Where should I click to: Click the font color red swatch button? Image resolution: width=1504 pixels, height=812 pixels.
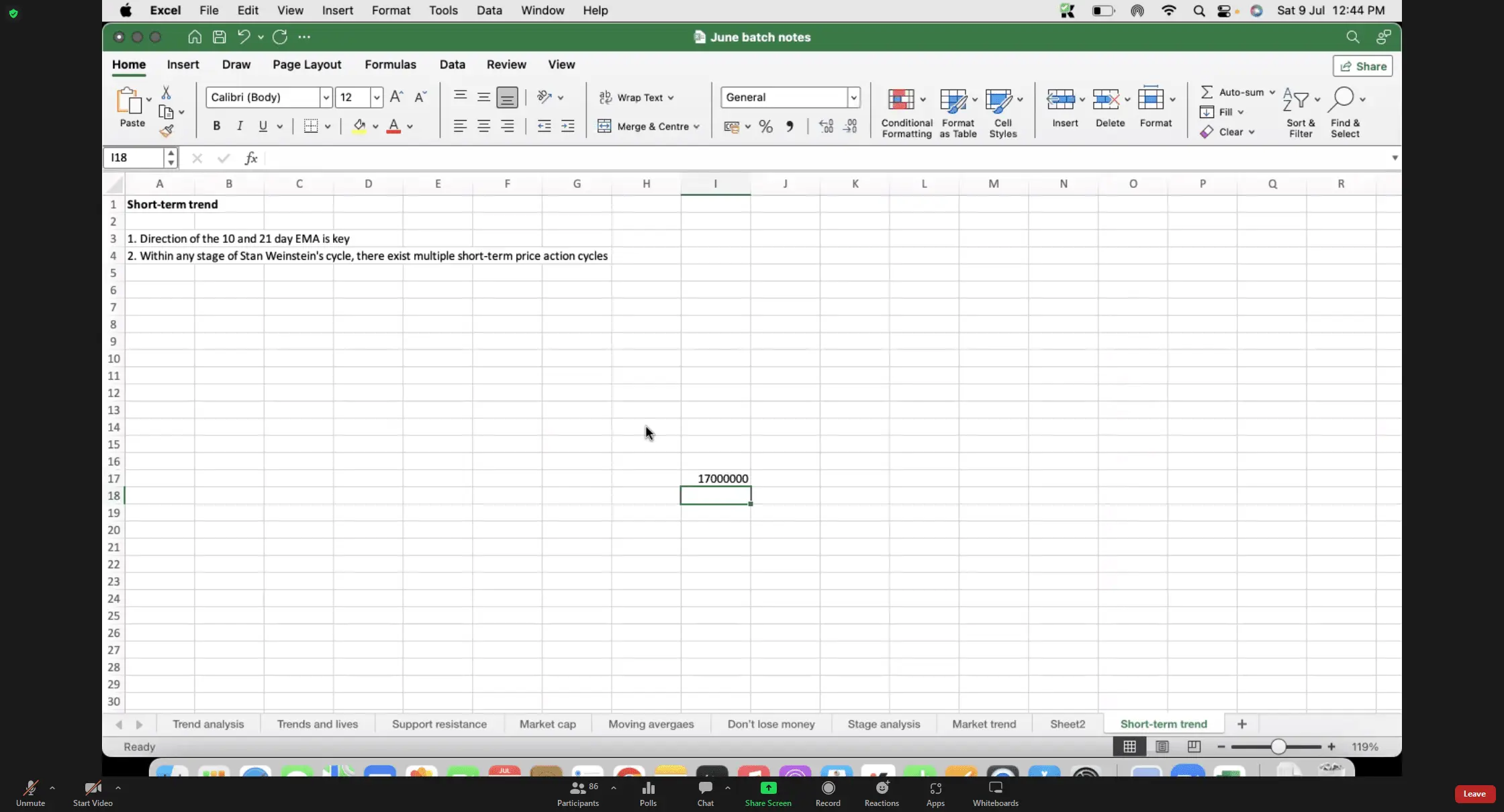(394, 126)
